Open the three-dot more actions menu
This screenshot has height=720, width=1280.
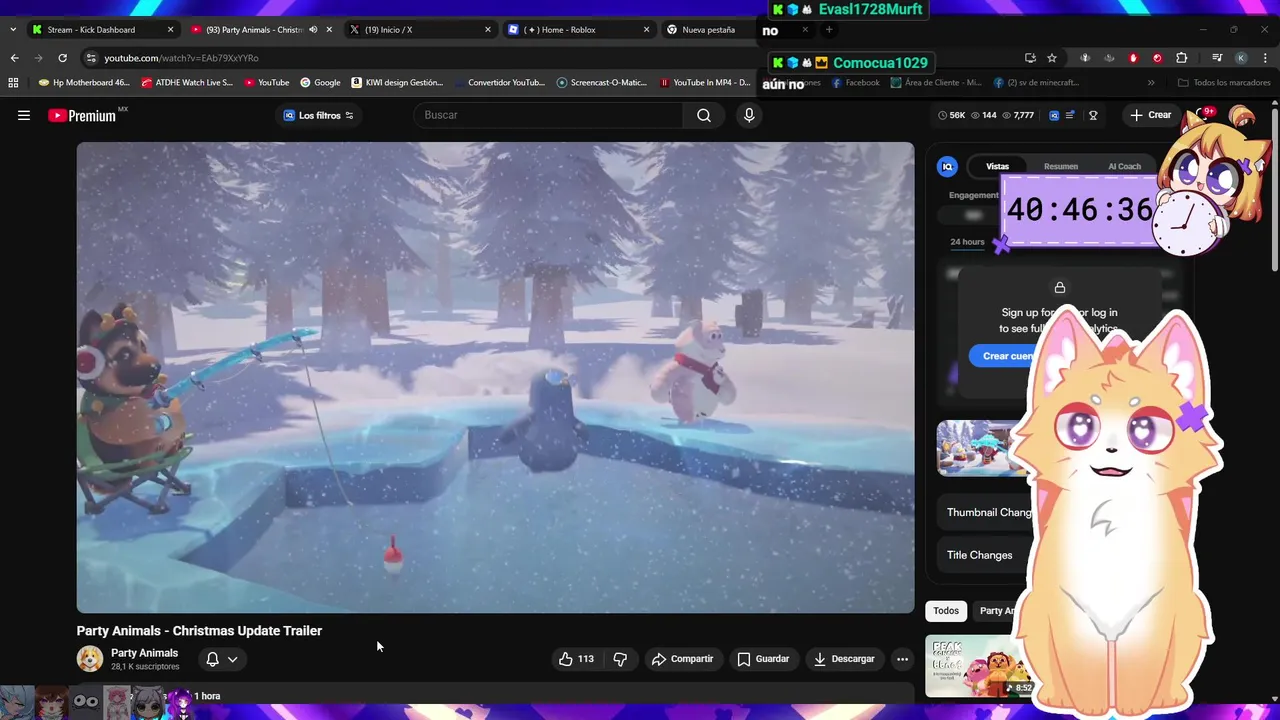[902, 659]
